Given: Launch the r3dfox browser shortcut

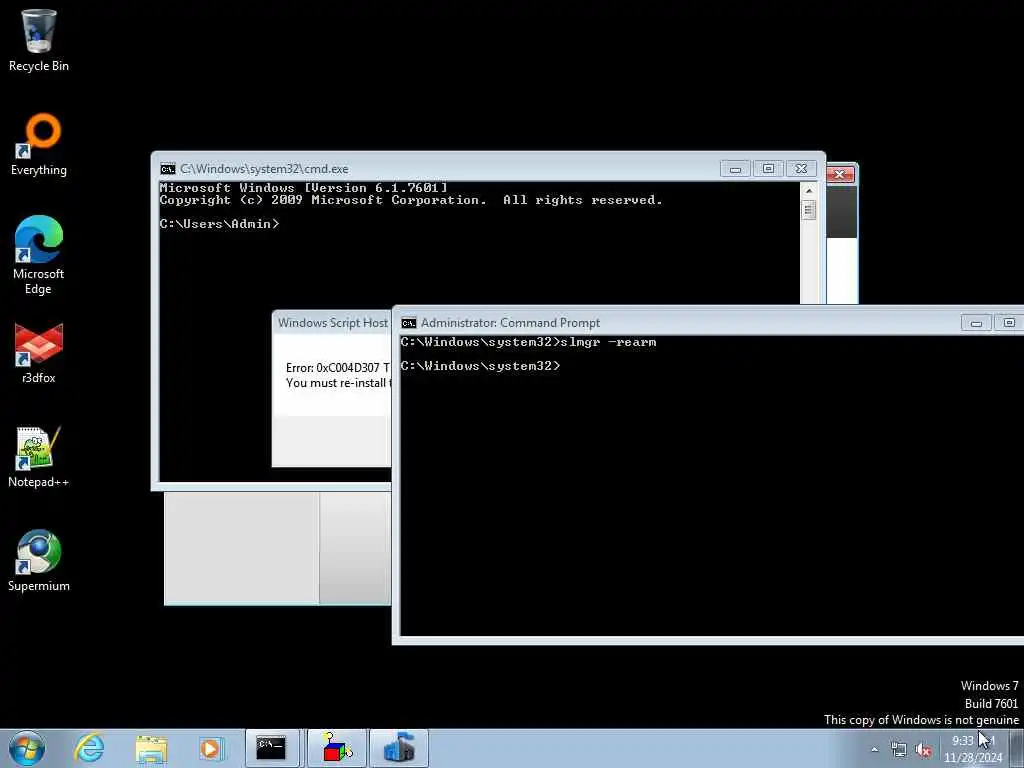Looking at the screenshot, I should 39,353.
